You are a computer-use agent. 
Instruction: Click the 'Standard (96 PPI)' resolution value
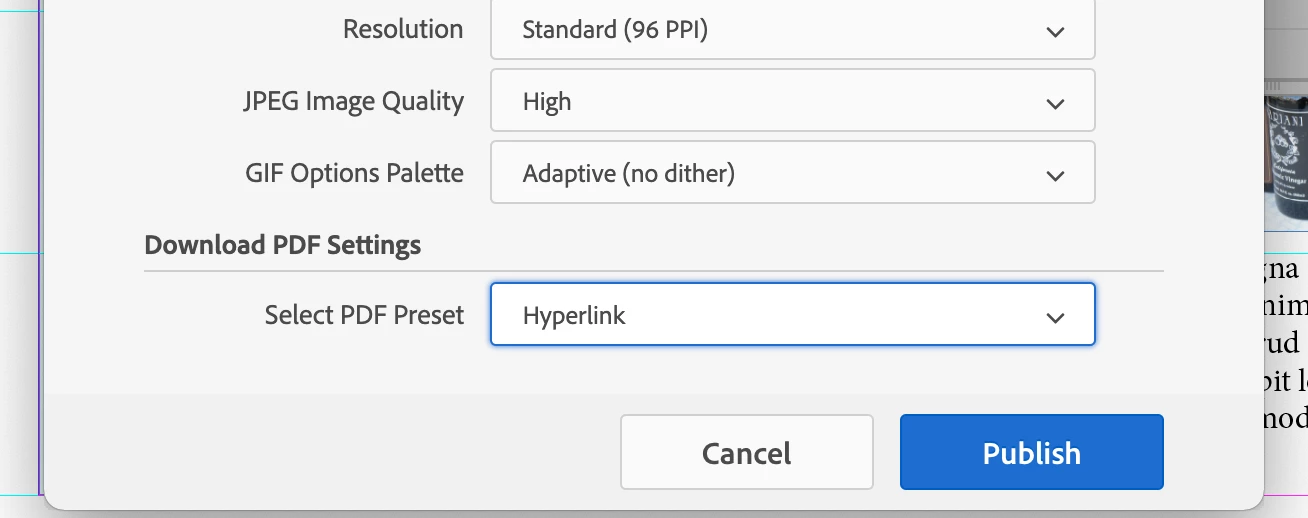(x=615, y=30)
